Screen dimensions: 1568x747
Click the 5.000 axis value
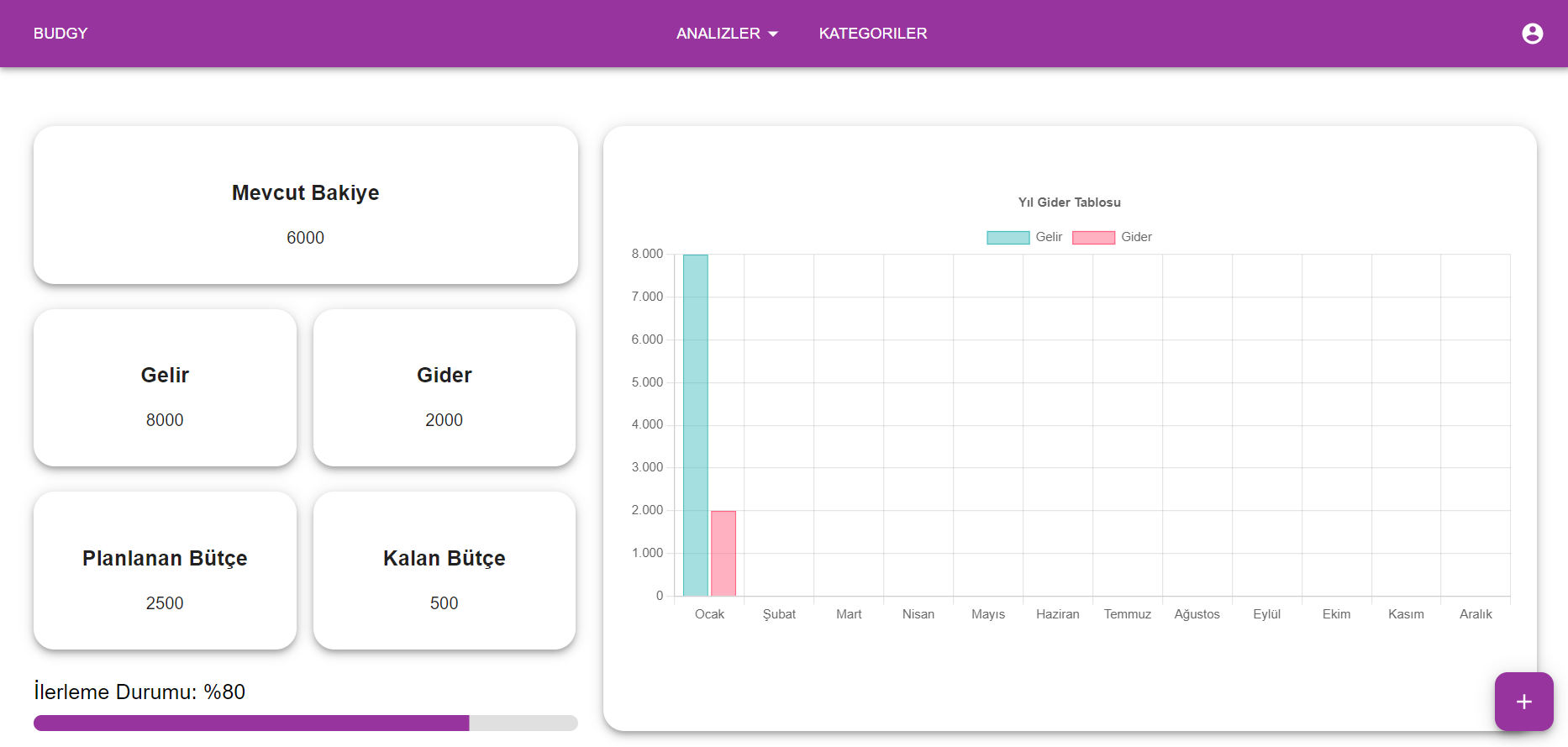(647, 382)
